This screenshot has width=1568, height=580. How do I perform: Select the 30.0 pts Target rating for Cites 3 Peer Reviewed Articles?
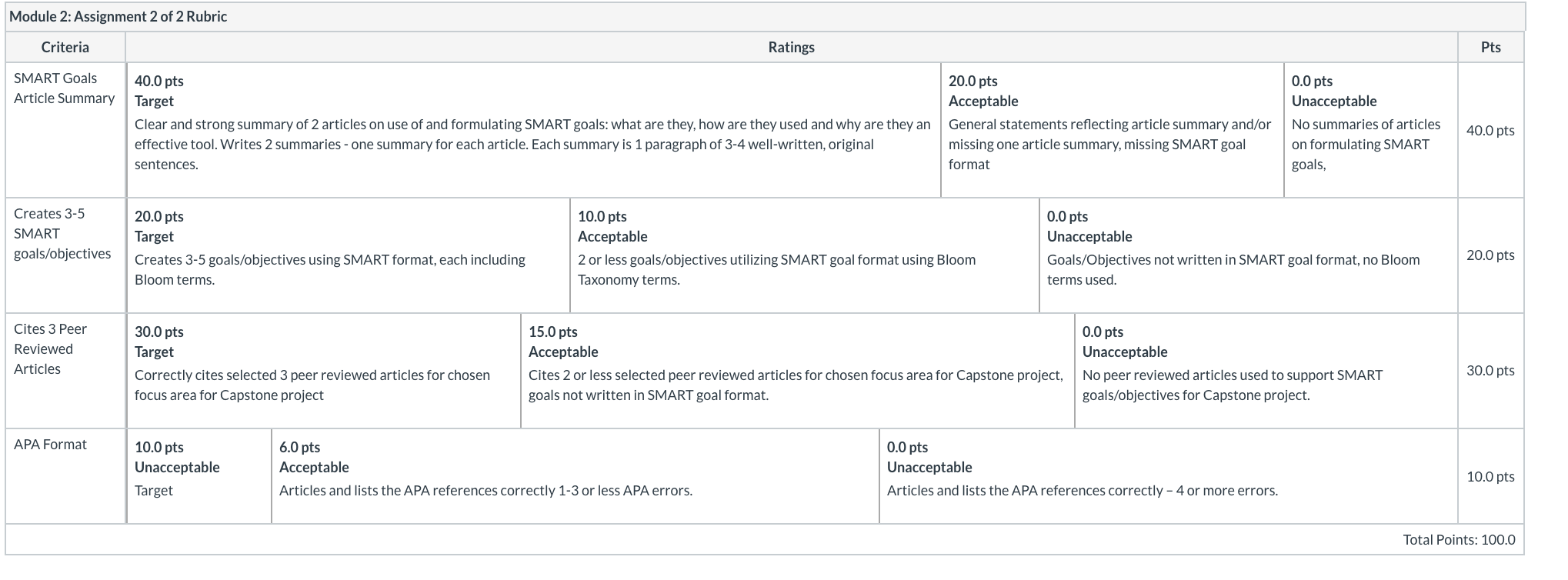point(323,371)
